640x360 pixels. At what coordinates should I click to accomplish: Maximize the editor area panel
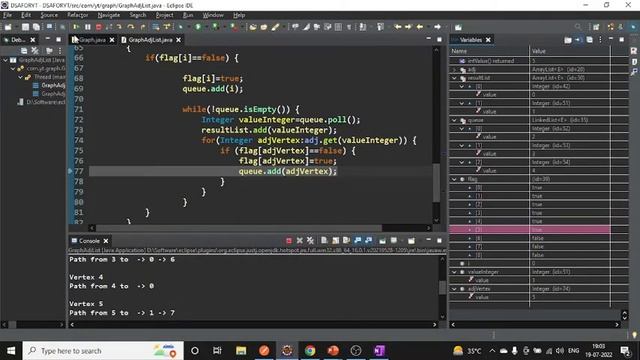439,40
